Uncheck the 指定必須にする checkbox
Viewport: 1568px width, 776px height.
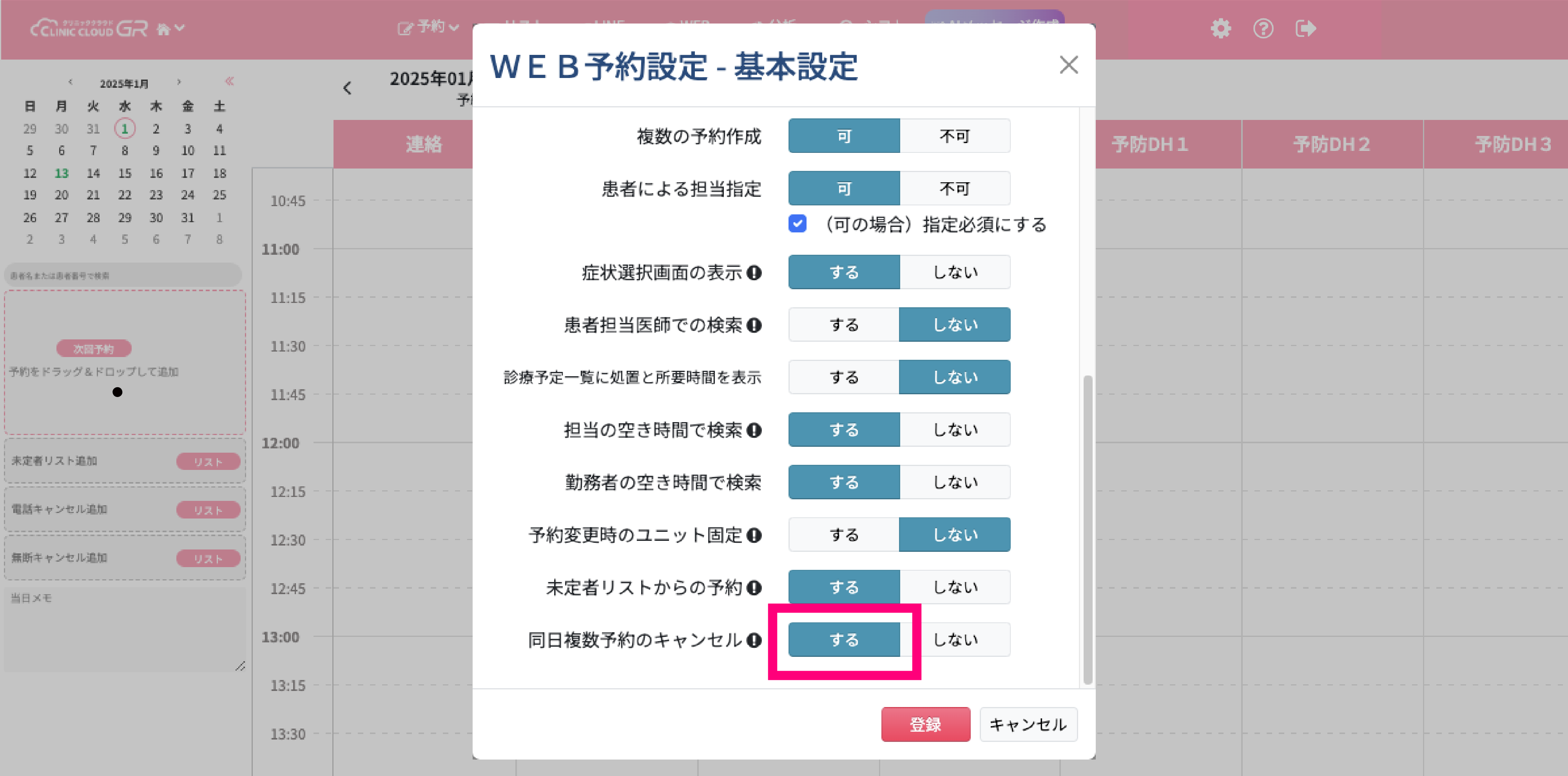pyautogui.click(x=798, y=224)
